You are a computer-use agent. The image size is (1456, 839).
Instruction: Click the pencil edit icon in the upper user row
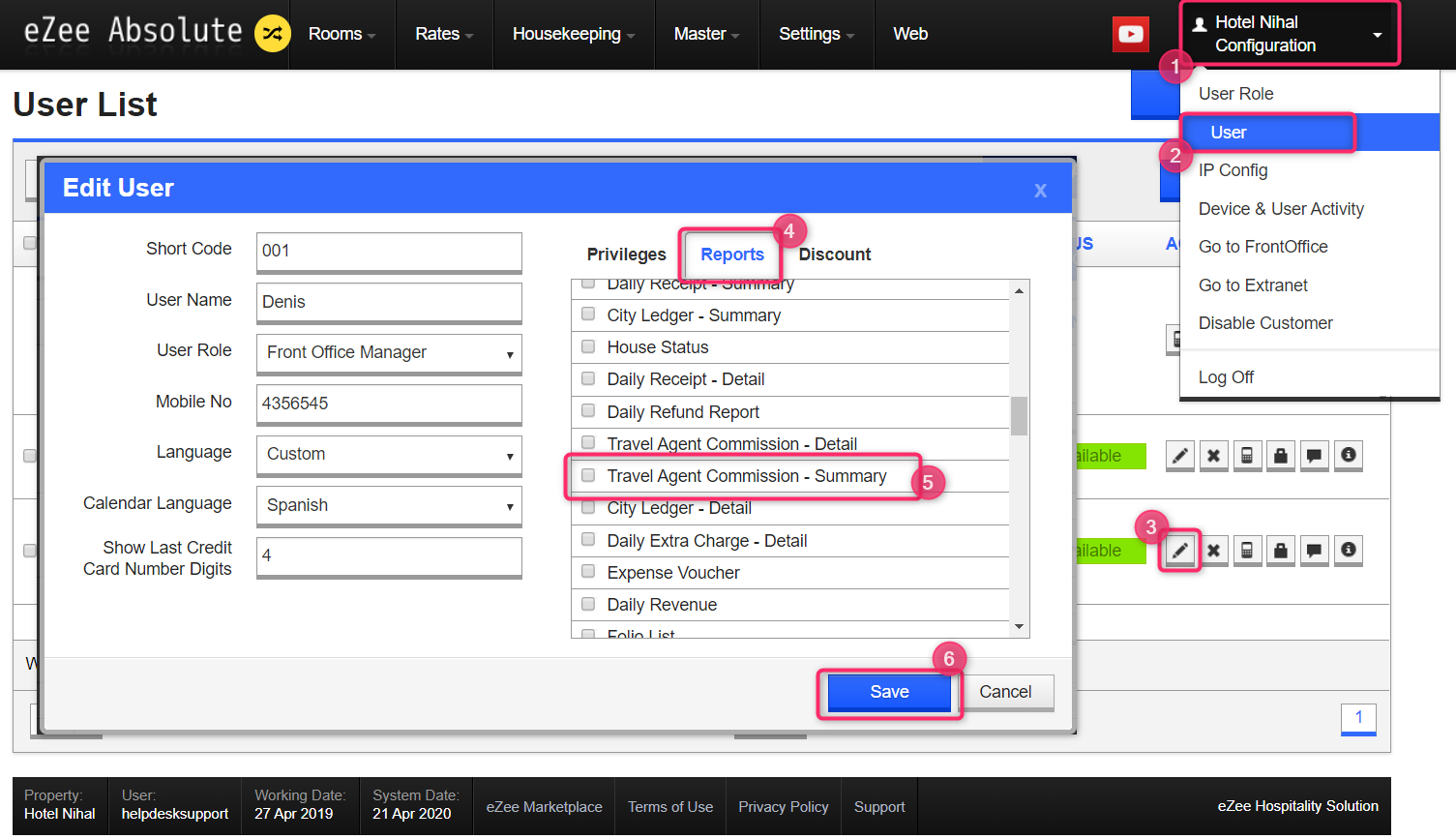tap(1179, 456)
